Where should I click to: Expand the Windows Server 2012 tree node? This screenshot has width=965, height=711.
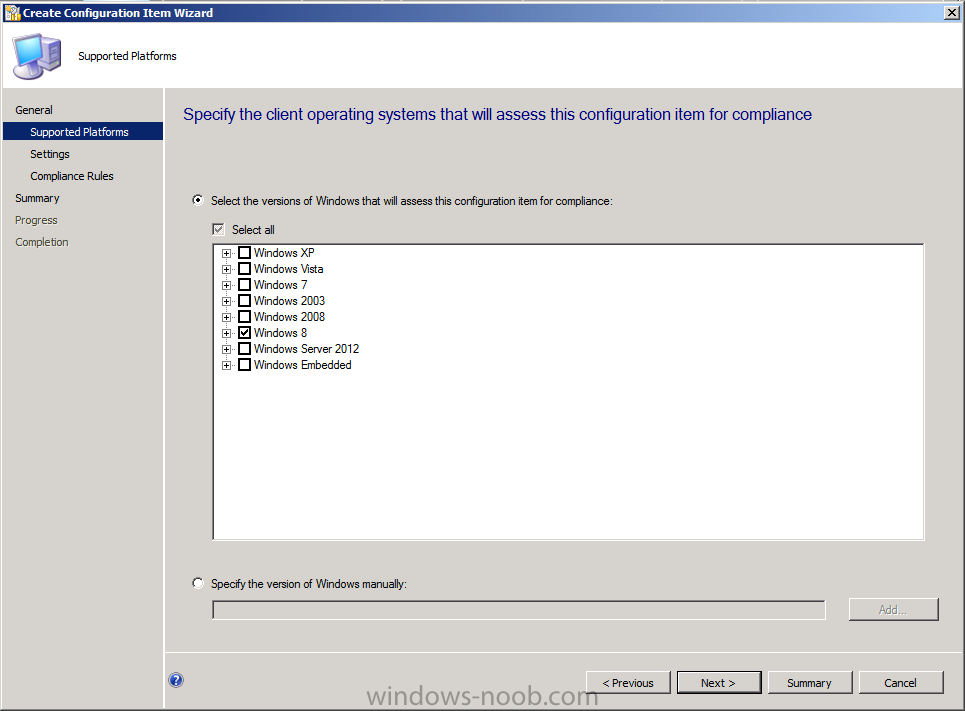coord(226,349)
